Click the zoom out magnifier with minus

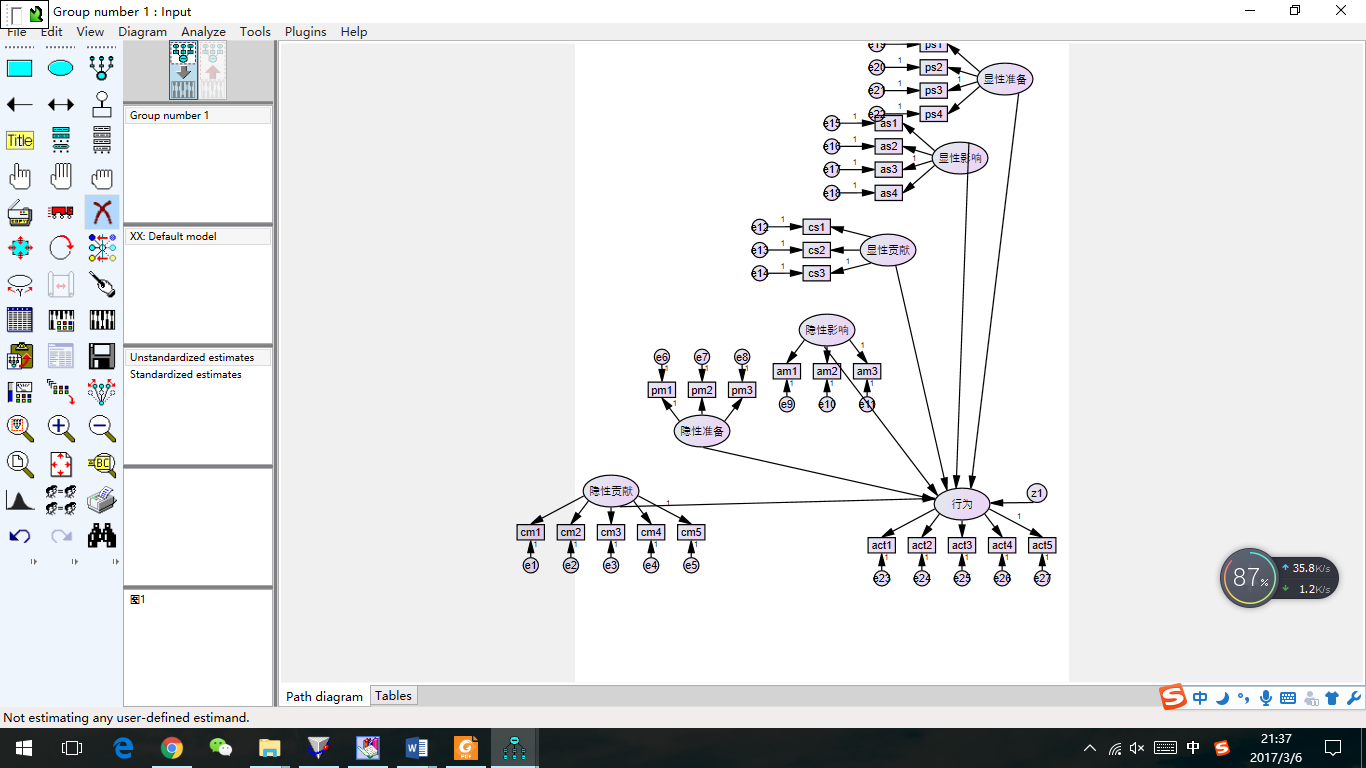(x=101, y=428)
